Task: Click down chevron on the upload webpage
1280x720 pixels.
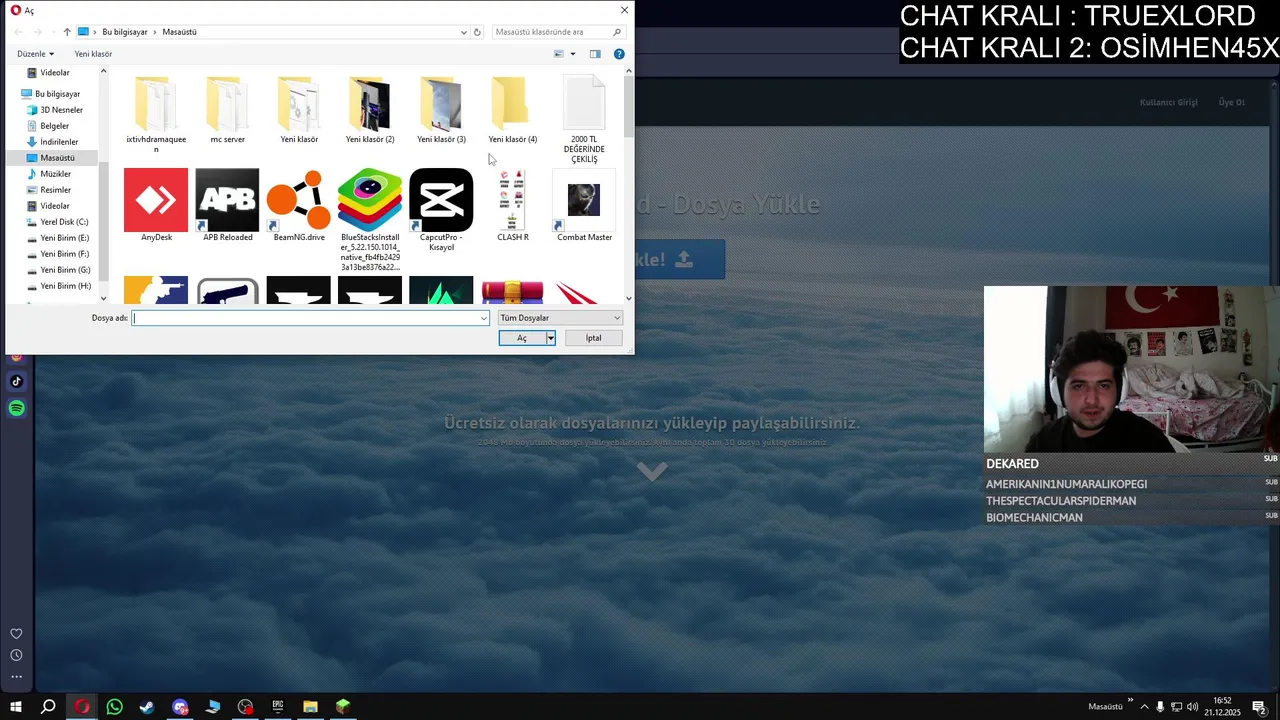Action: 652,471
